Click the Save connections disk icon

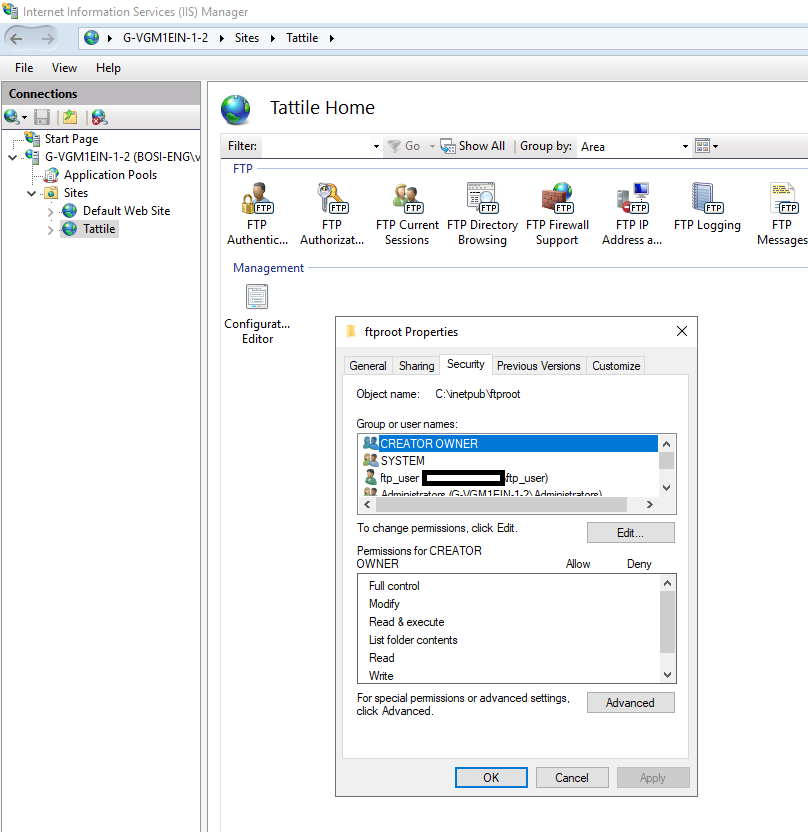42,117
